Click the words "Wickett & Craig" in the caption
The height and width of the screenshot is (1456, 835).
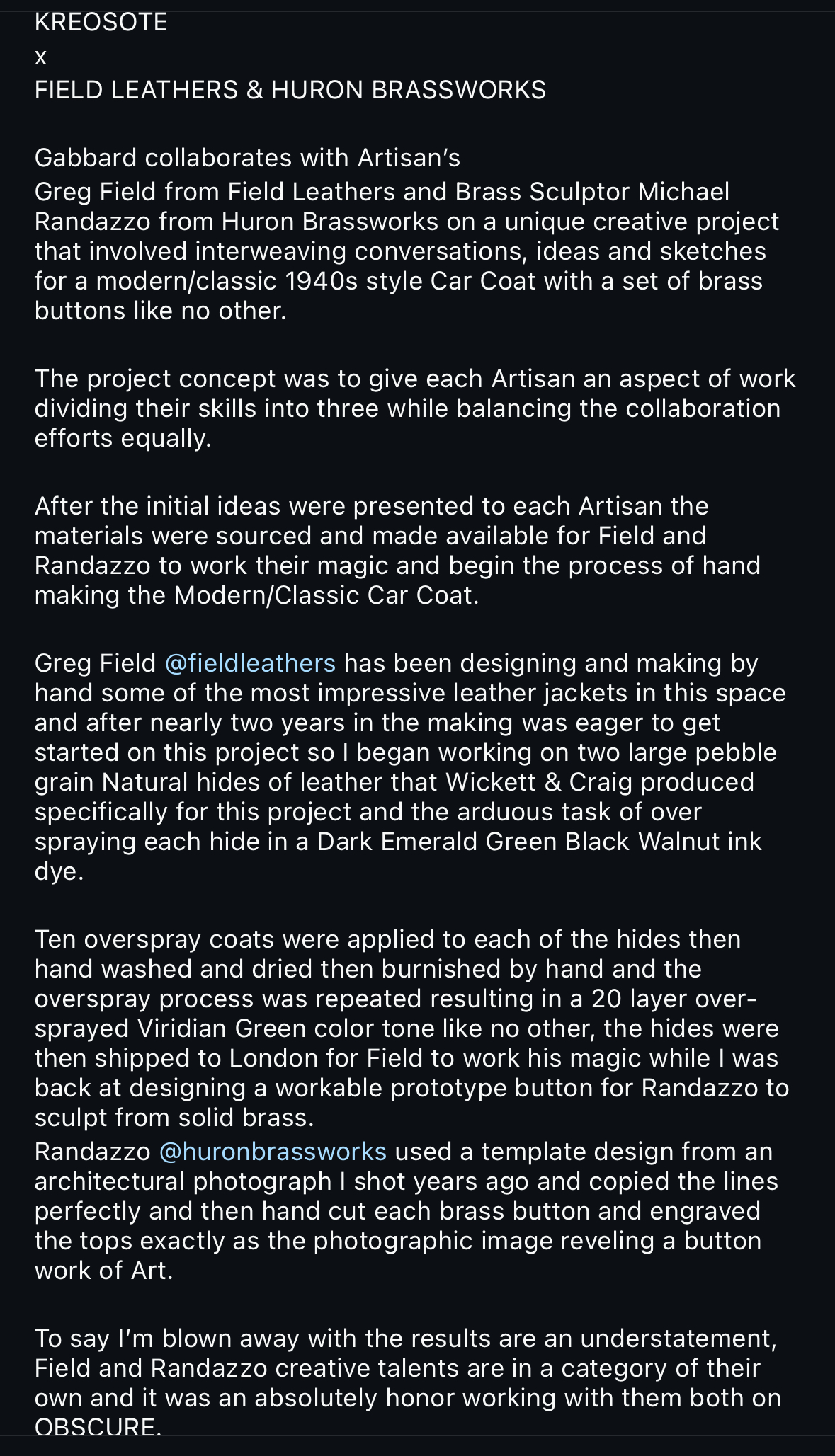point(540,782)
